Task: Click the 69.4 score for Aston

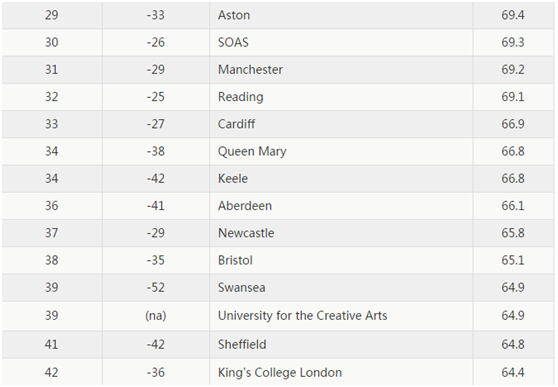Action: tap(513, 15)
